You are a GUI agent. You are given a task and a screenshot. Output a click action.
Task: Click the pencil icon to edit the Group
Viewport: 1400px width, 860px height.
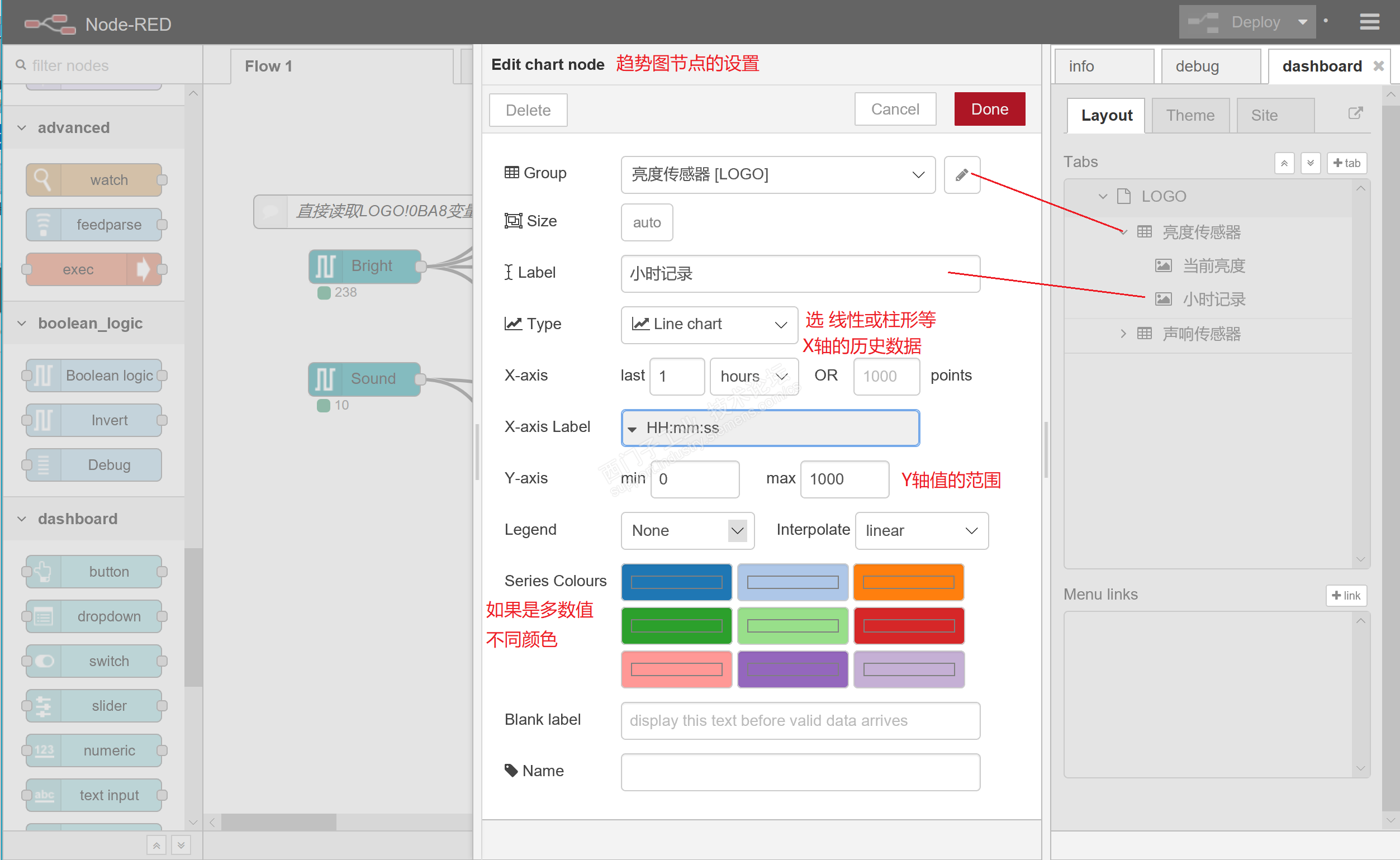pos(961,174)
